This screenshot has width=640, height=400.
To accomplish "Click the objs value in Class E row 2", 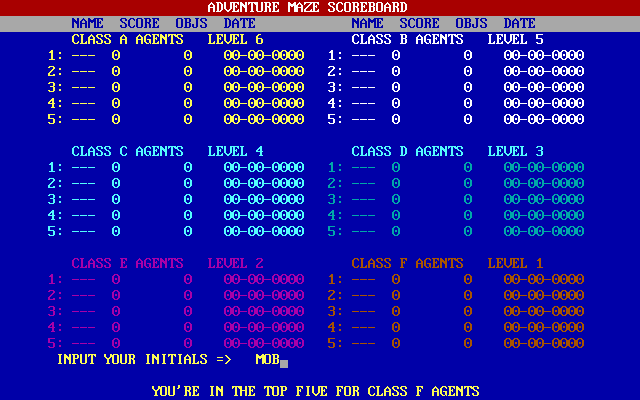I will [188, 296].
